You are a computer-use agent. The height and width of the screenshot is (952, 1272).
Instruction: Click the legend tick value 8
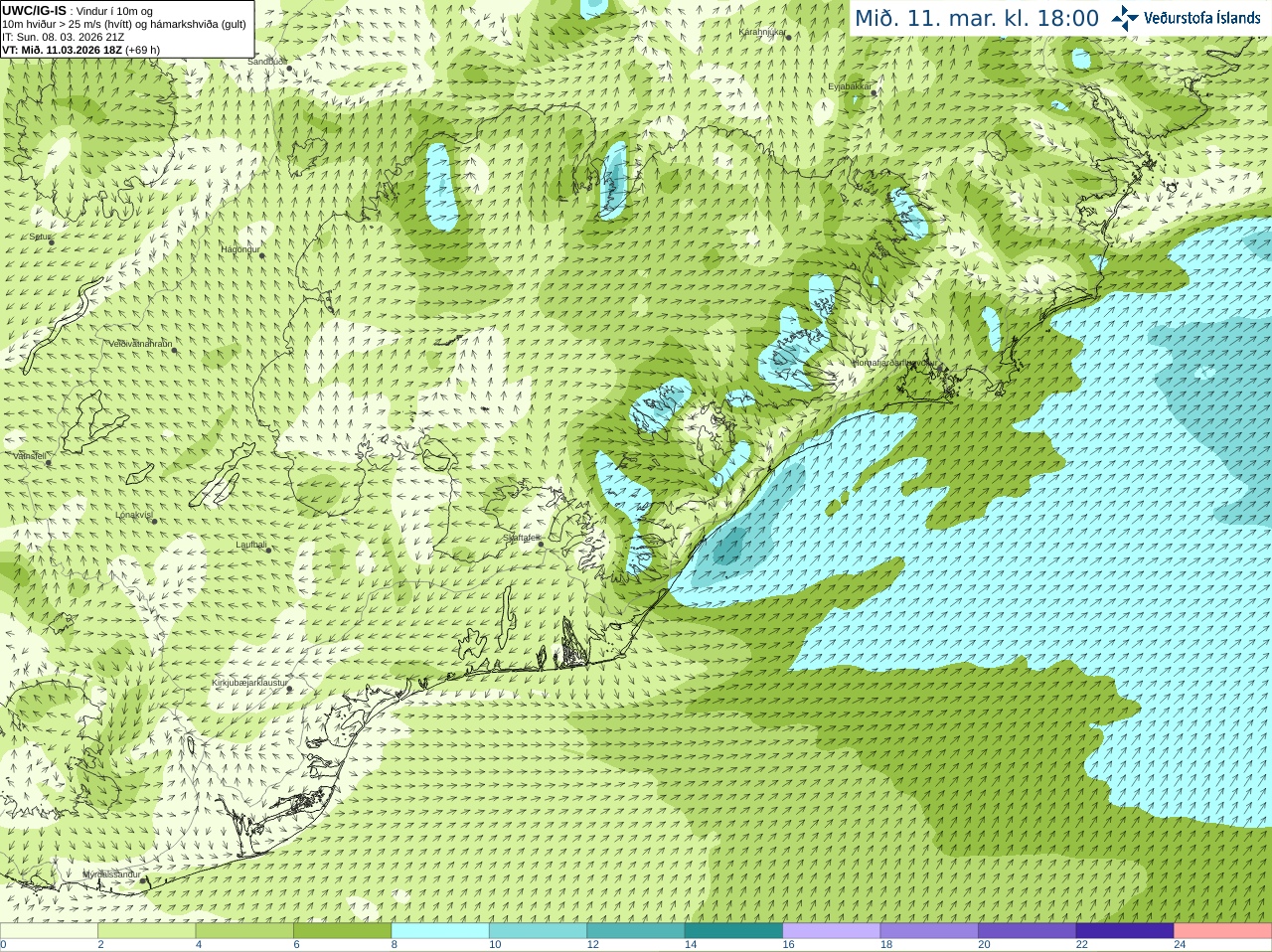tap(395, 945)
